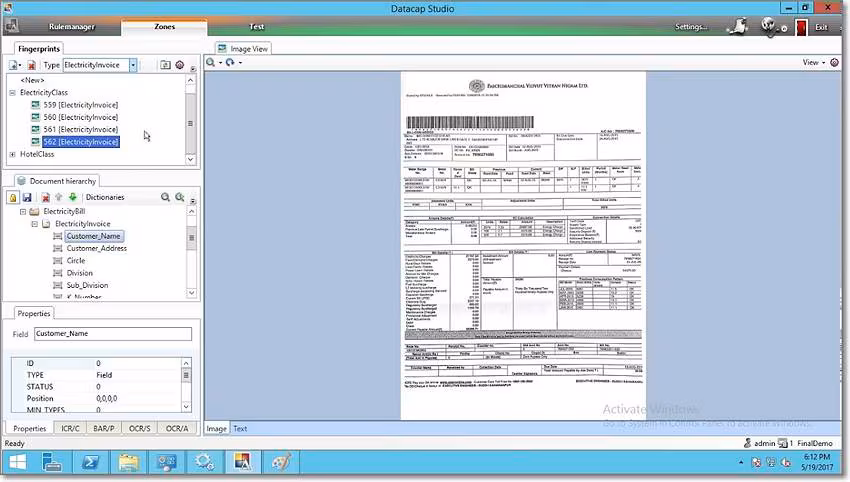
Task: Click the target icon next to View
Action: [834, 63]
